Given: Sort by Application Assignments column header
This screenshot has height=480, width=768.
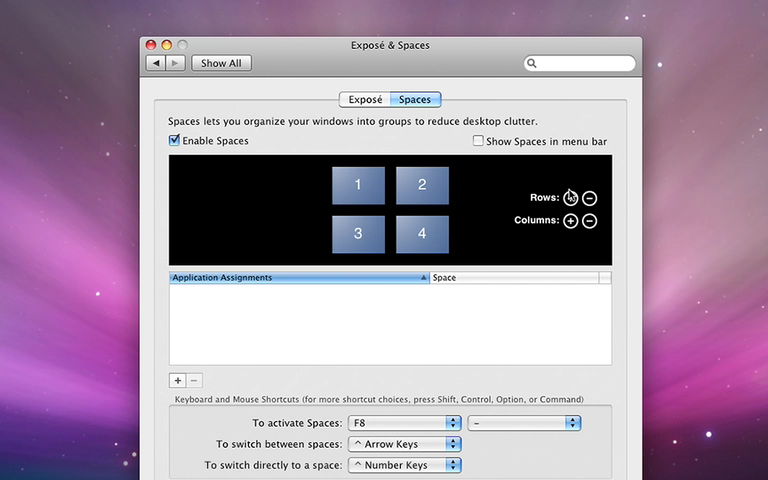Looking at the screenshot, I should pyautogui.click(x=299, y=278).
